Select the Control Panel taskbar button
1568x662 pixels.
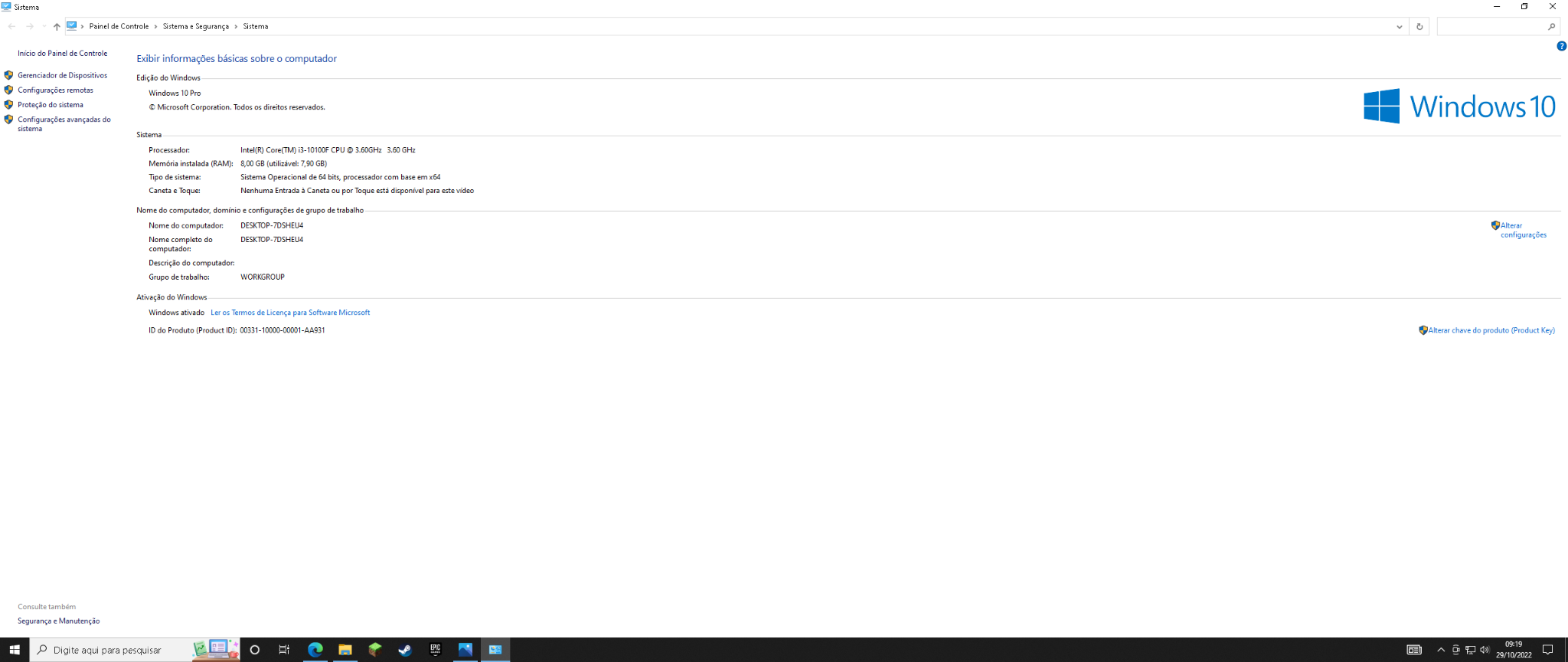click(x=495, y=650)
